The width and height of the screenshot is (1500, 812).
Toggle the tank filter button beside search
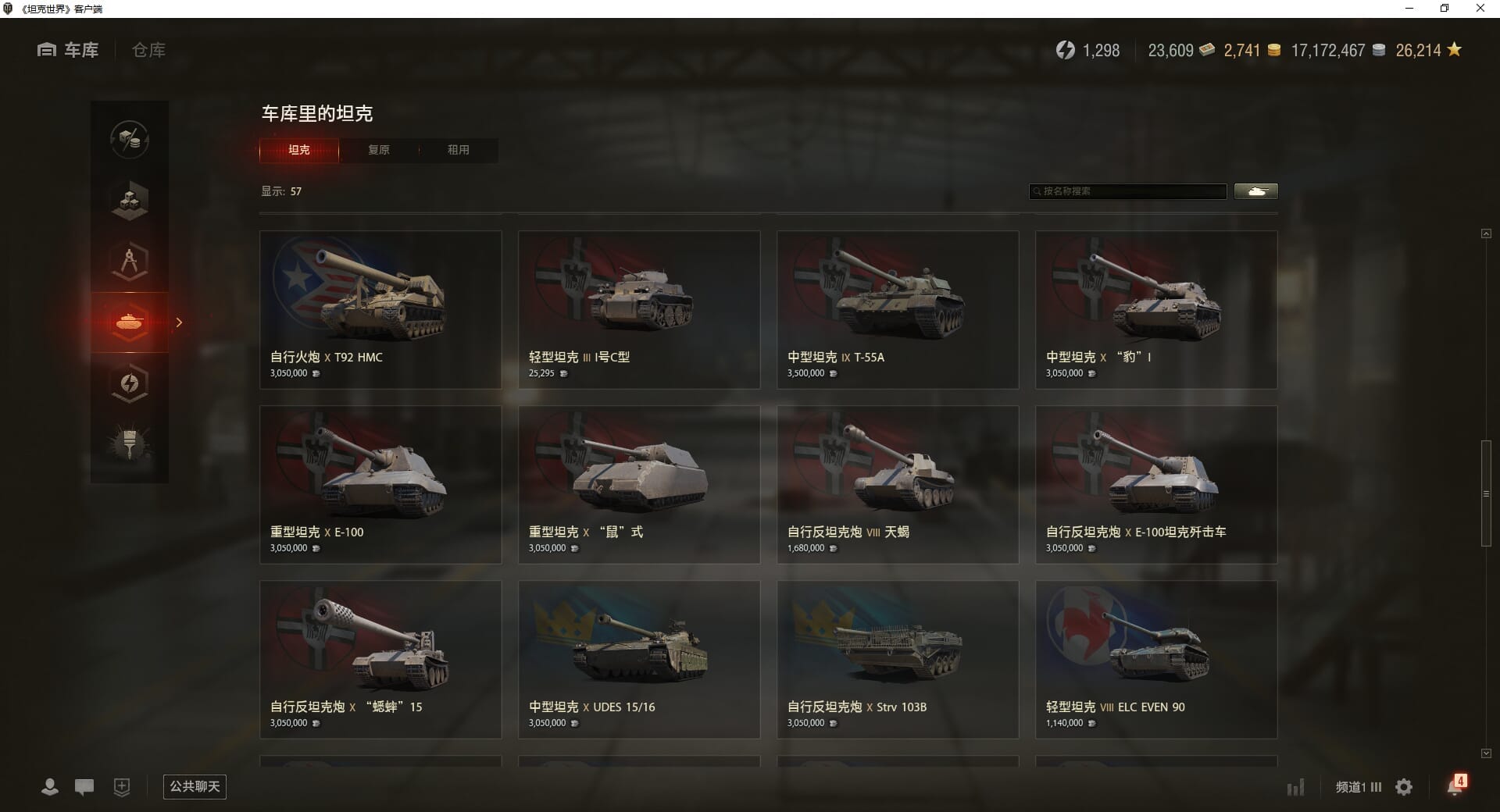tap(1256, 191)
